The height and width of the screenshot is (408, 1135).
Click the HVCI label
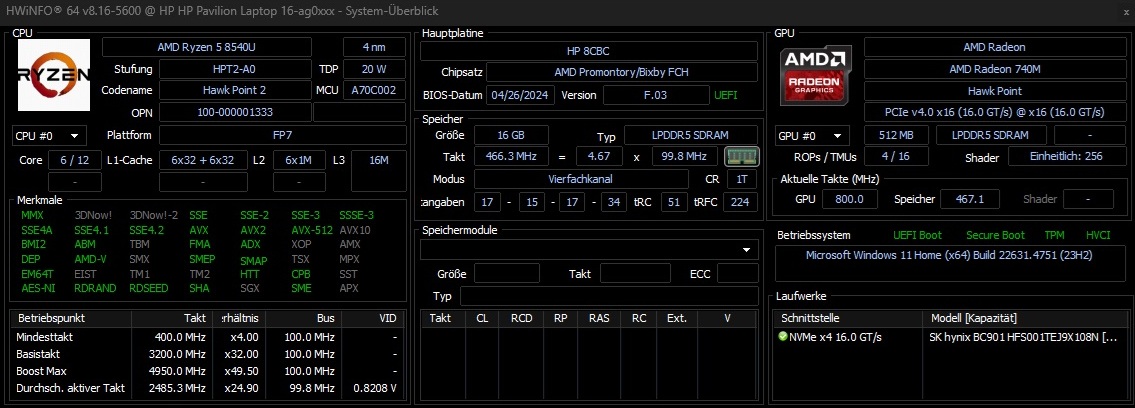(1097, 235)
